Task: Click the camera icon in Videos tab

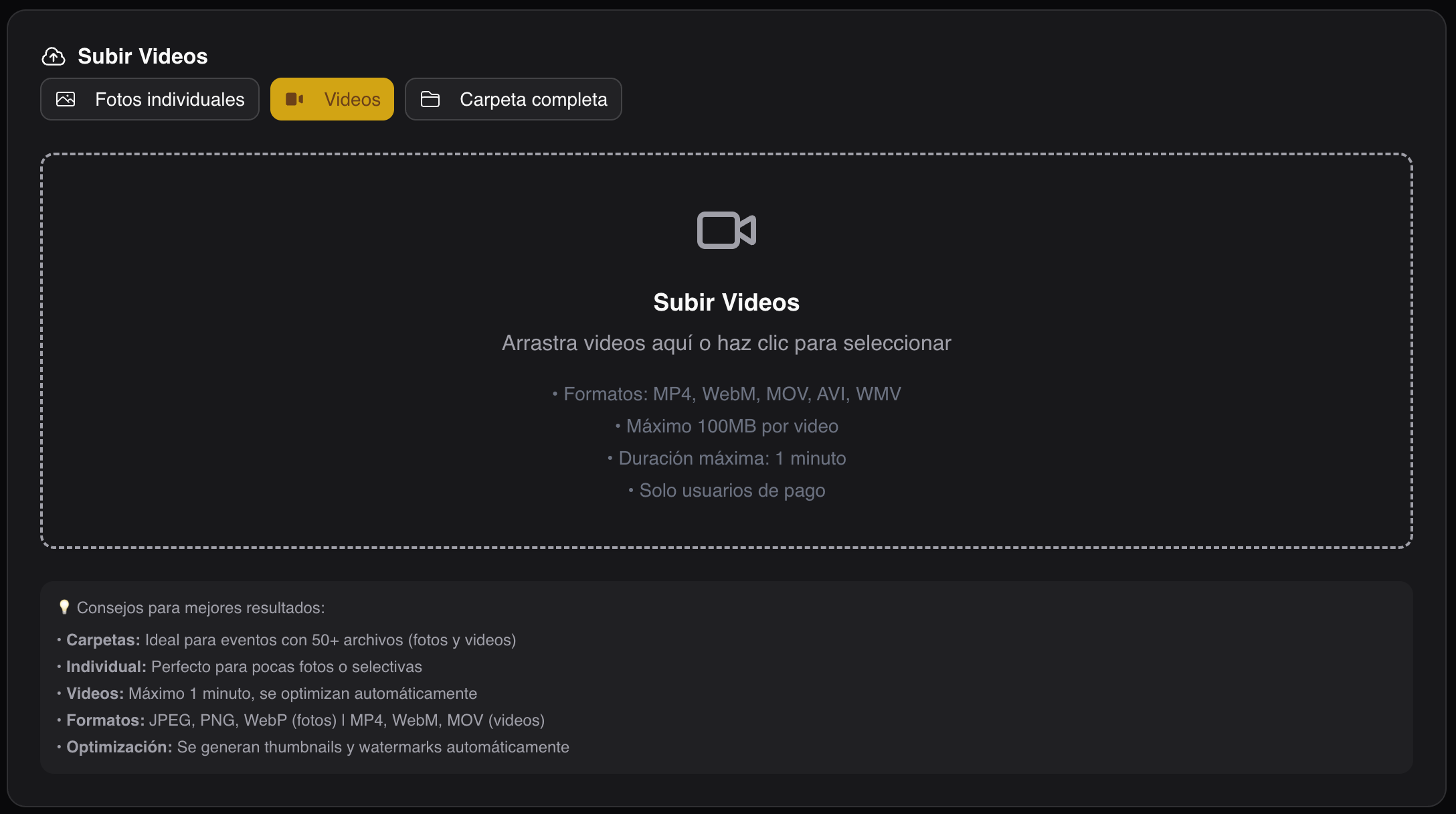Action: [x=294, y=99]
